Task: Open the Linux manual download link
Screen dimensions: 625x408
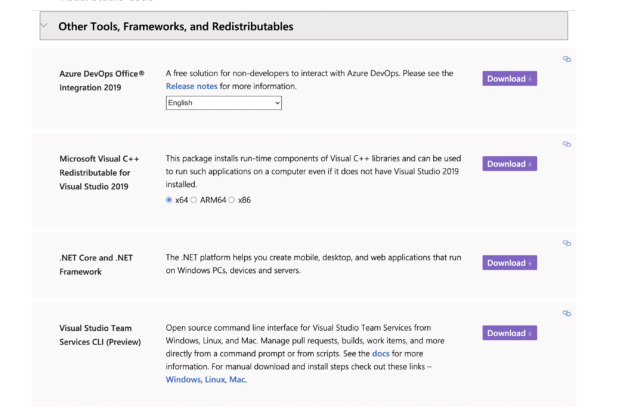Action: tap(215, 379)
